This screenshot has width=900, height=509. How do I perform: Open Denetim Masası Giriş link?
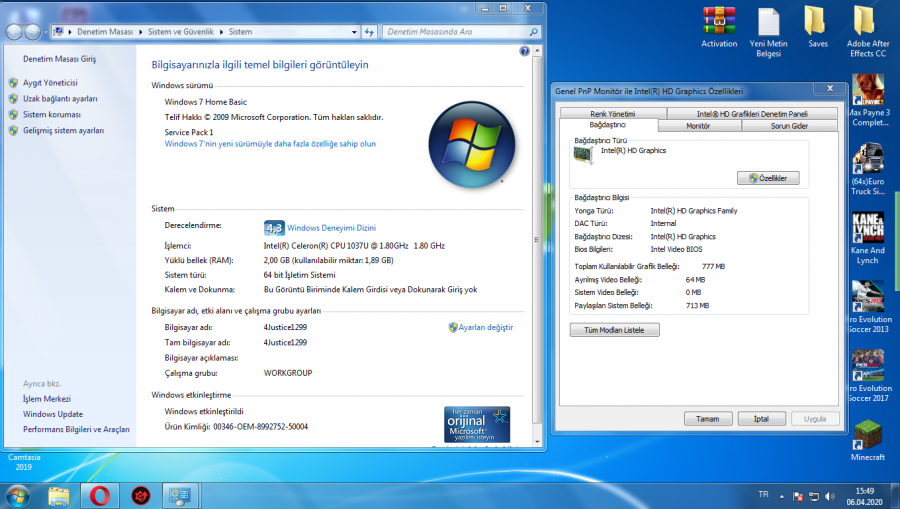60,59
